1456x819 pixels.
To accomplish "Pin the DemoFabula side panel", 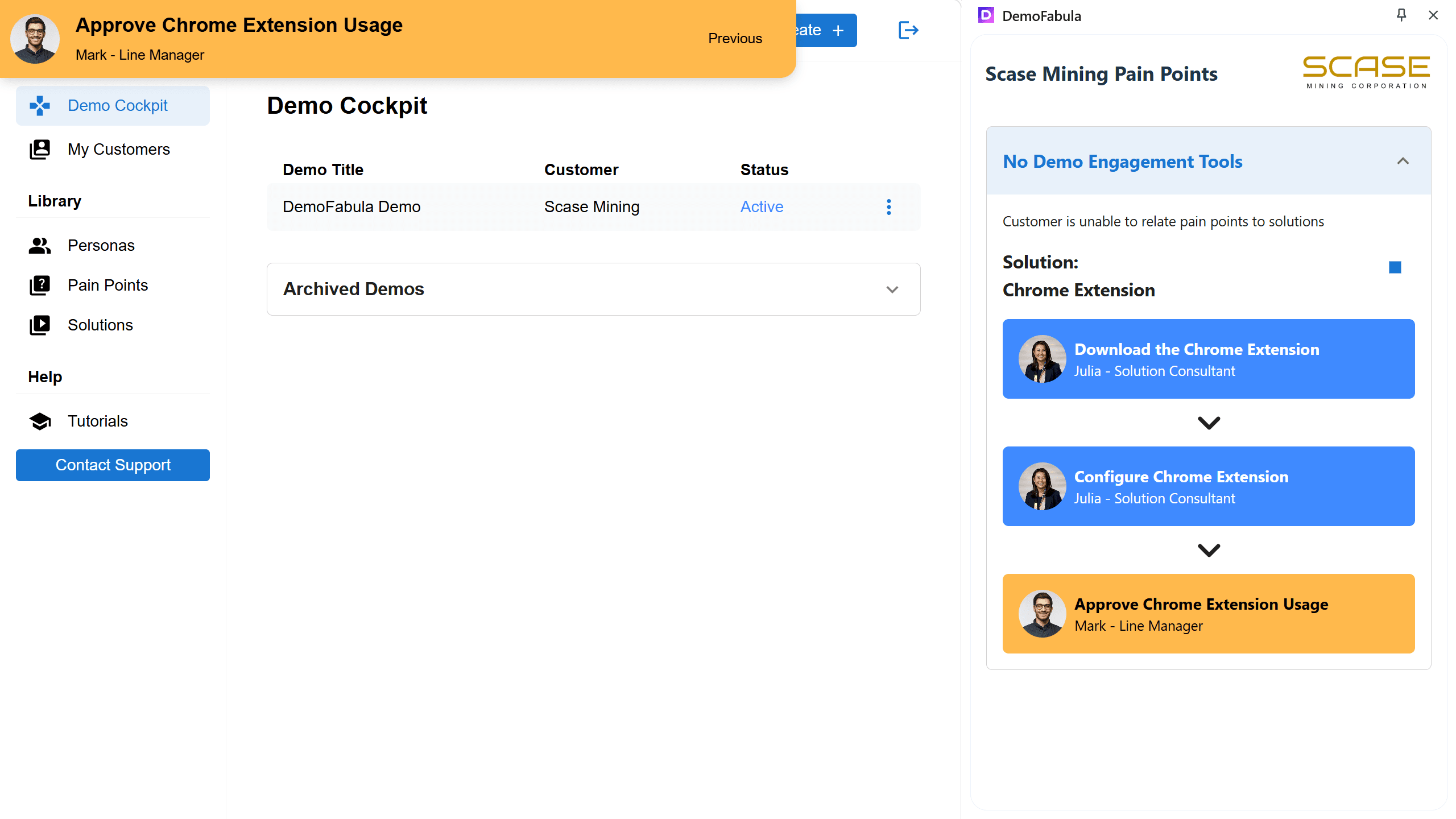I will [1401, 15].
